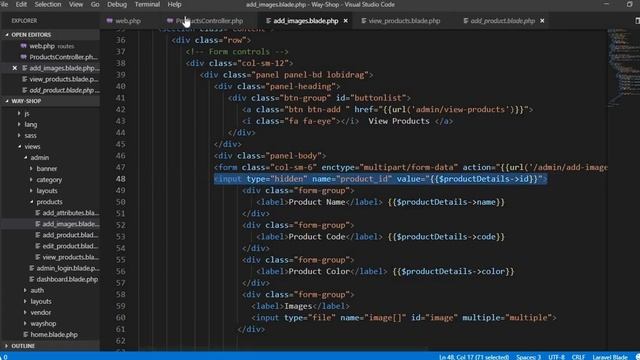Open the Help menu

174,4
